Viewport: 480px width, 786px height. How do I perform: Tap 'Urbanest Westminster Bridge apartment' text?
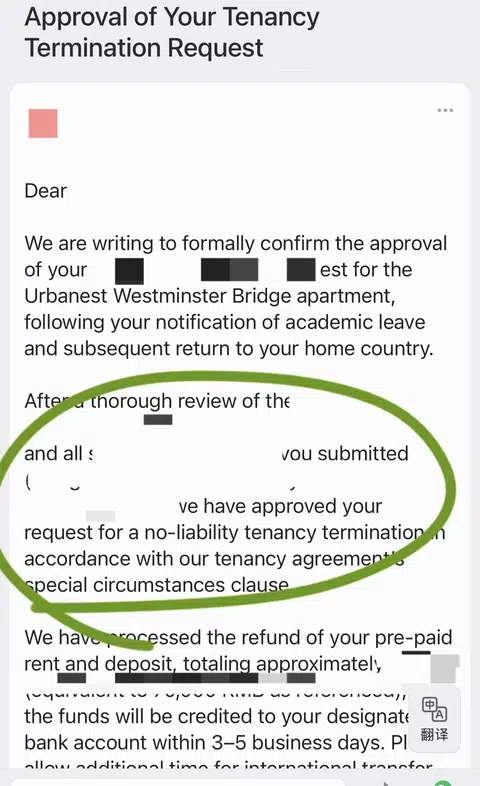tap(209, 296)
